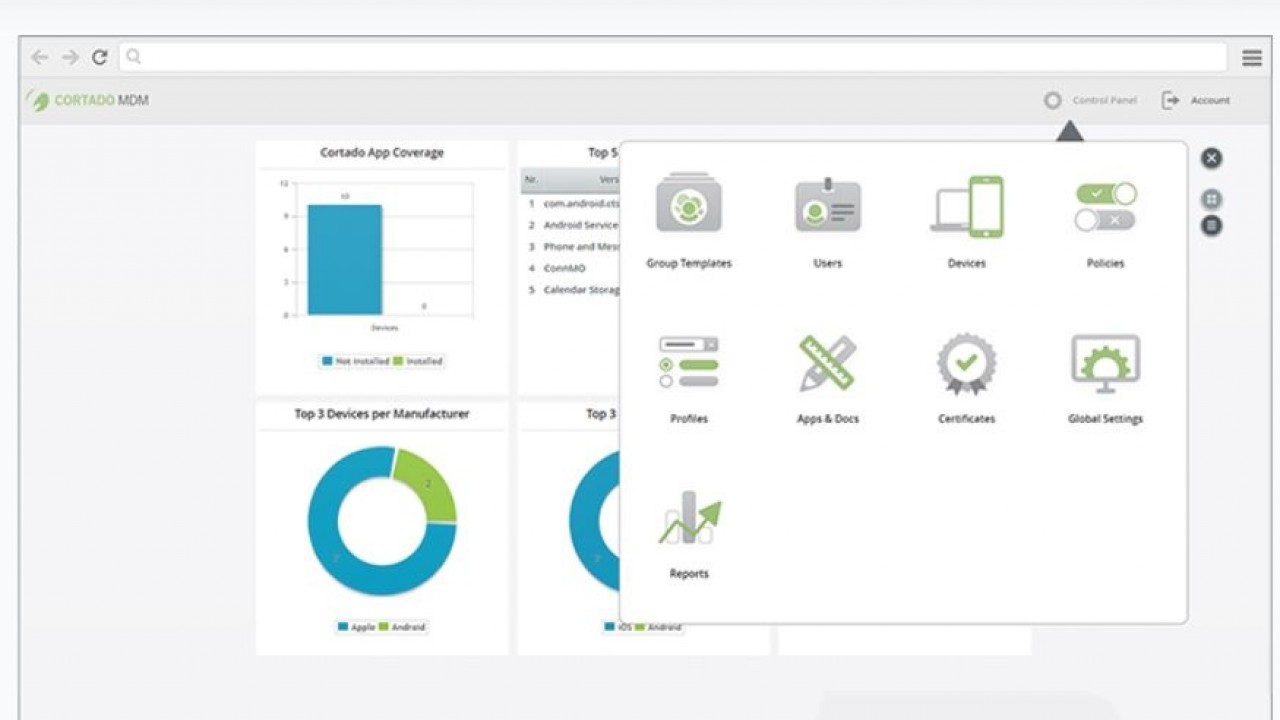Image resolution: width=1280 pixels, height=720 pixels.
Task: Close the control panel popup
Action: point(1211,158)
